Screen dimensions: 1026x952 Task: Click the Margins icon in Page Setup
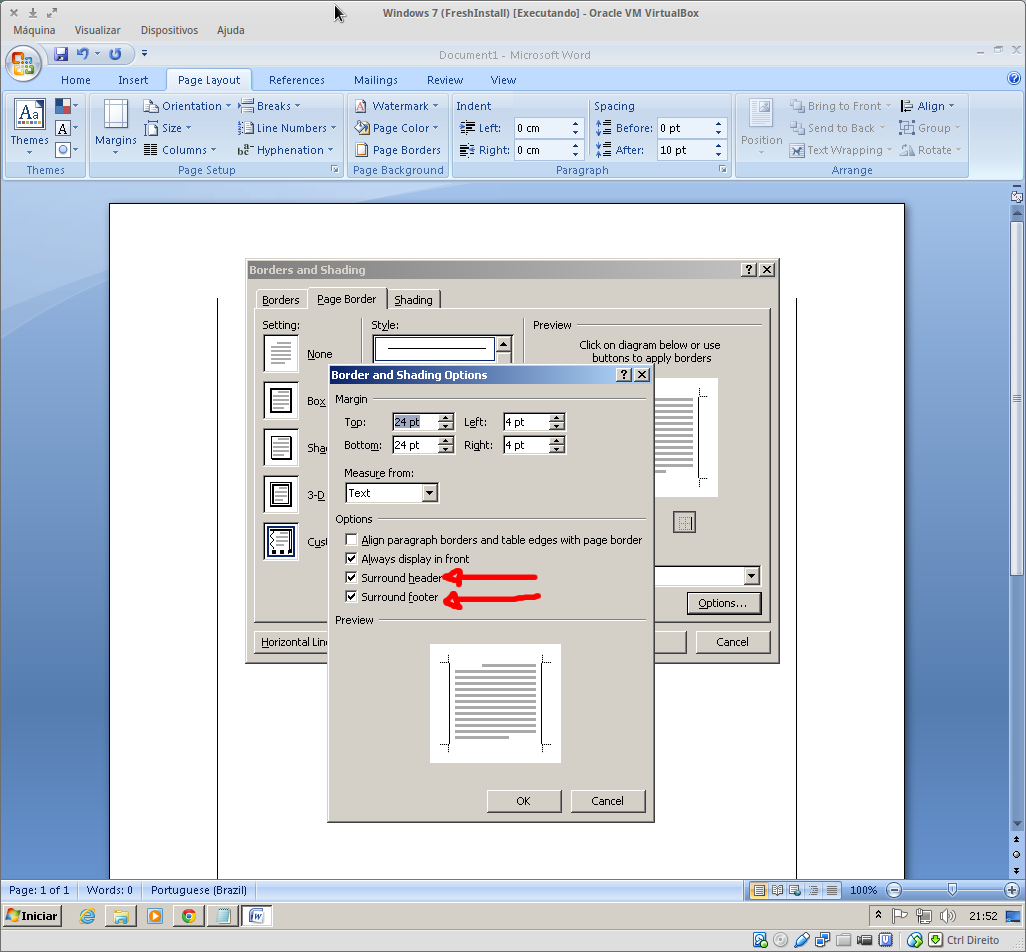(115, 122)
